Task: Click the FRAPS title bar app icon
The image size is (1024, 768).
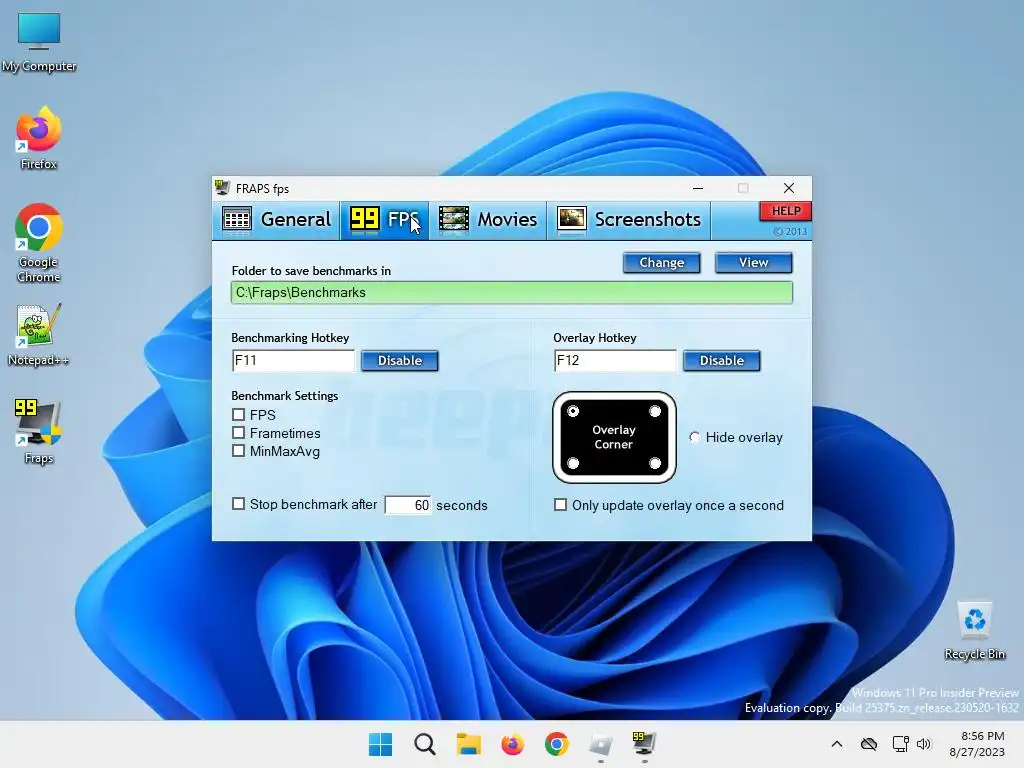Action: pos(223,188)
